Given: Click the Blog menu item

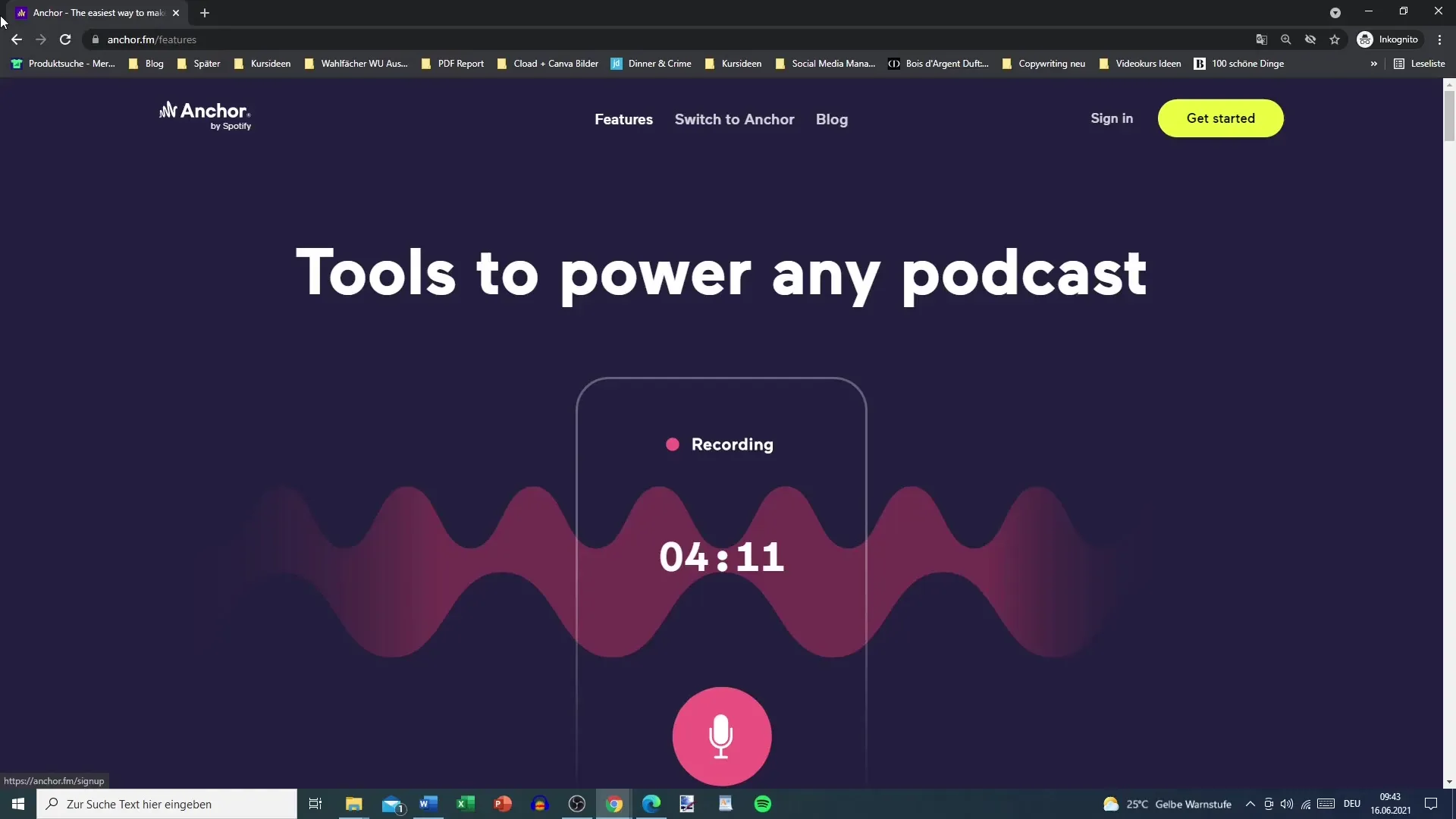Looking at the screenshot, I should [832, 118].
